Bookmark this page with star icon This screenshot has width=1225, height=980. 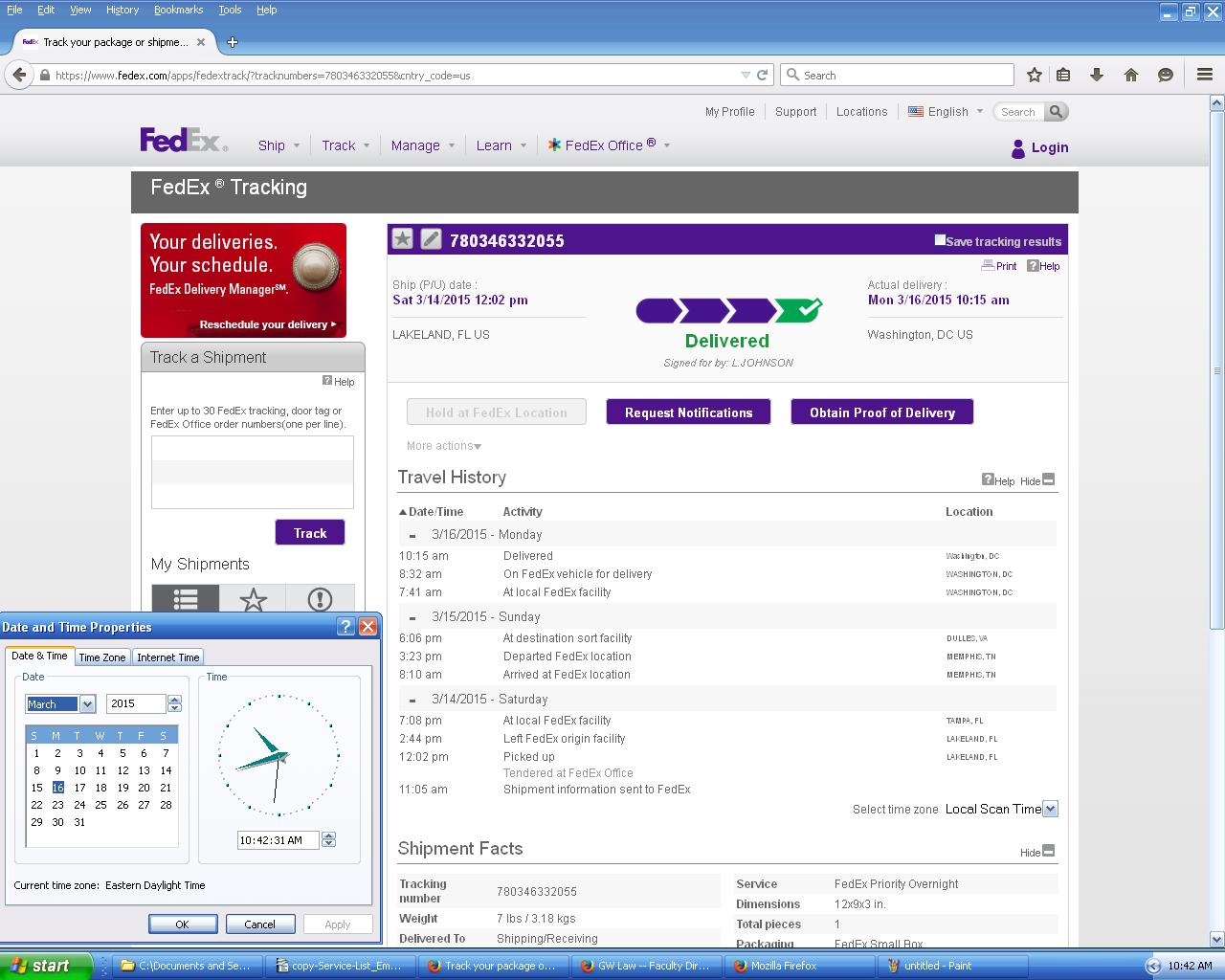[1035, 75]
